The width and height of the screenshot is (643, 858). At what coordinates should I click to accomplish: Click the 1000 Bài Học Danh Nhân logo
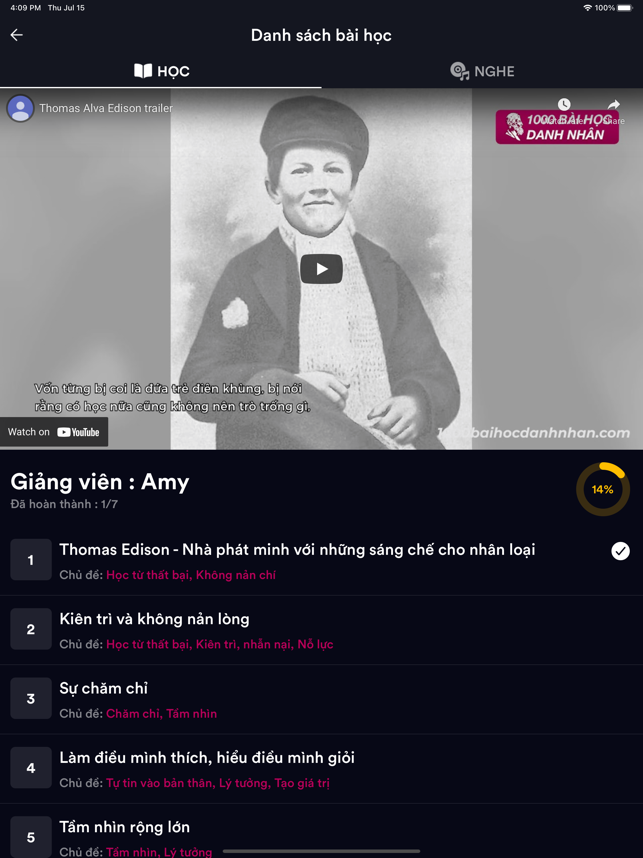pyautogui.click(x=557, y=127)
